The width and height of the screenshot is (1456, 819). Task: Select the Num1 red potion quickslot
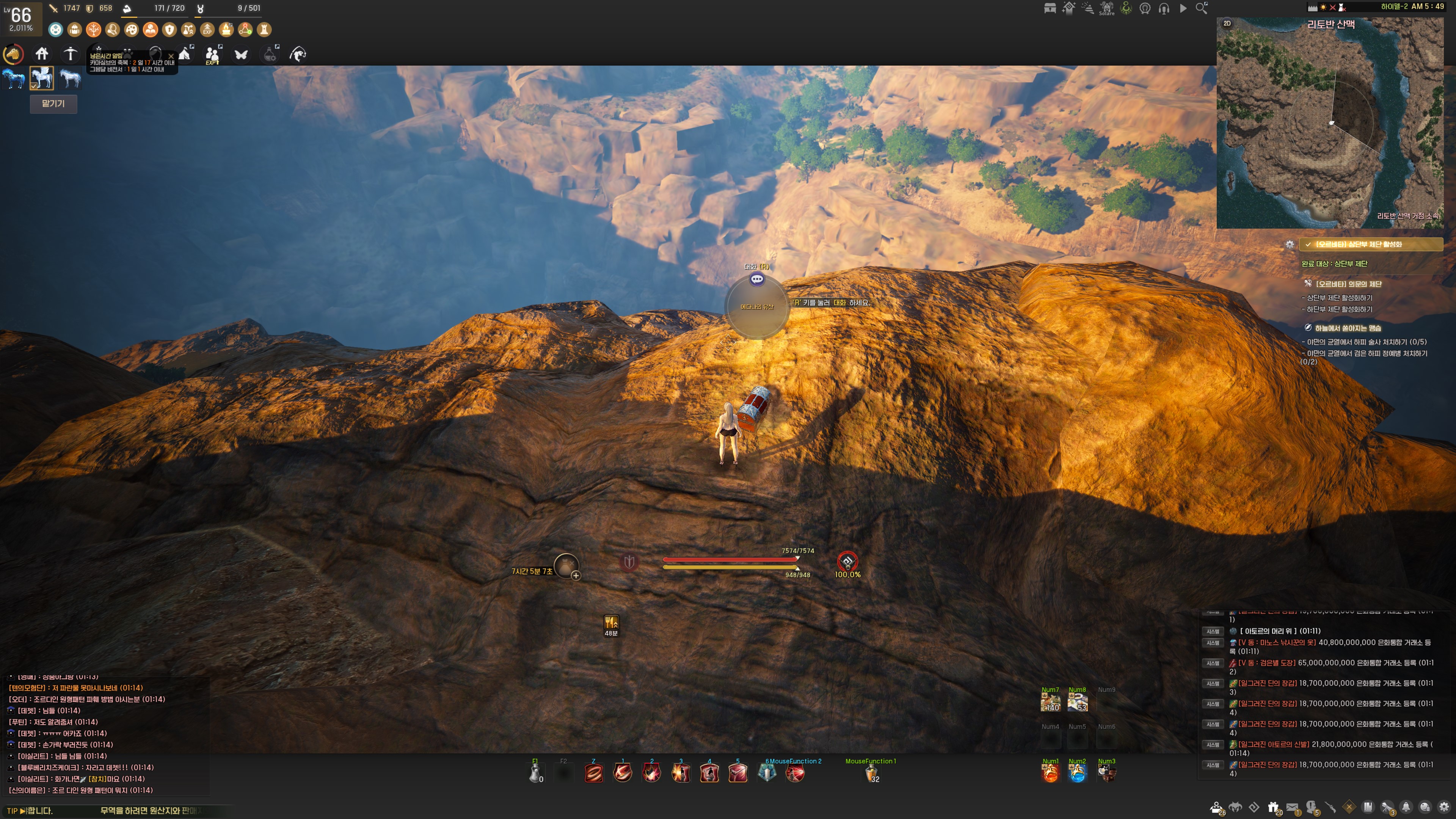[x=1050, y=773]
